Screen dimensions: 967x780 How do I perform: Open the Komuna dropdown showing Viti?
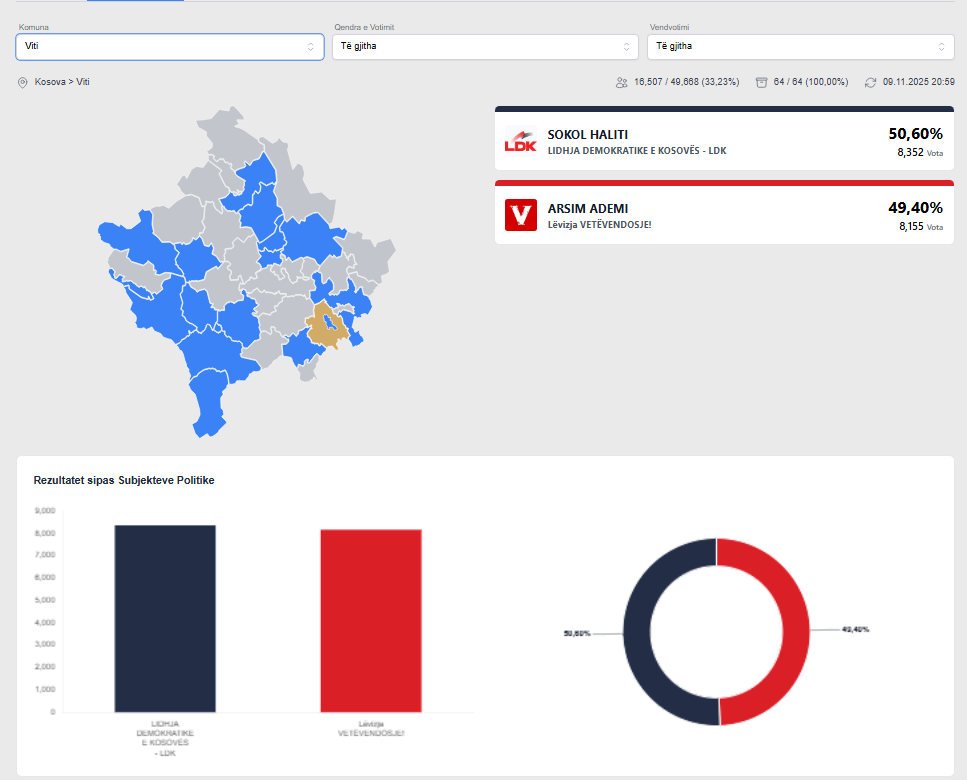coord(169,46)
